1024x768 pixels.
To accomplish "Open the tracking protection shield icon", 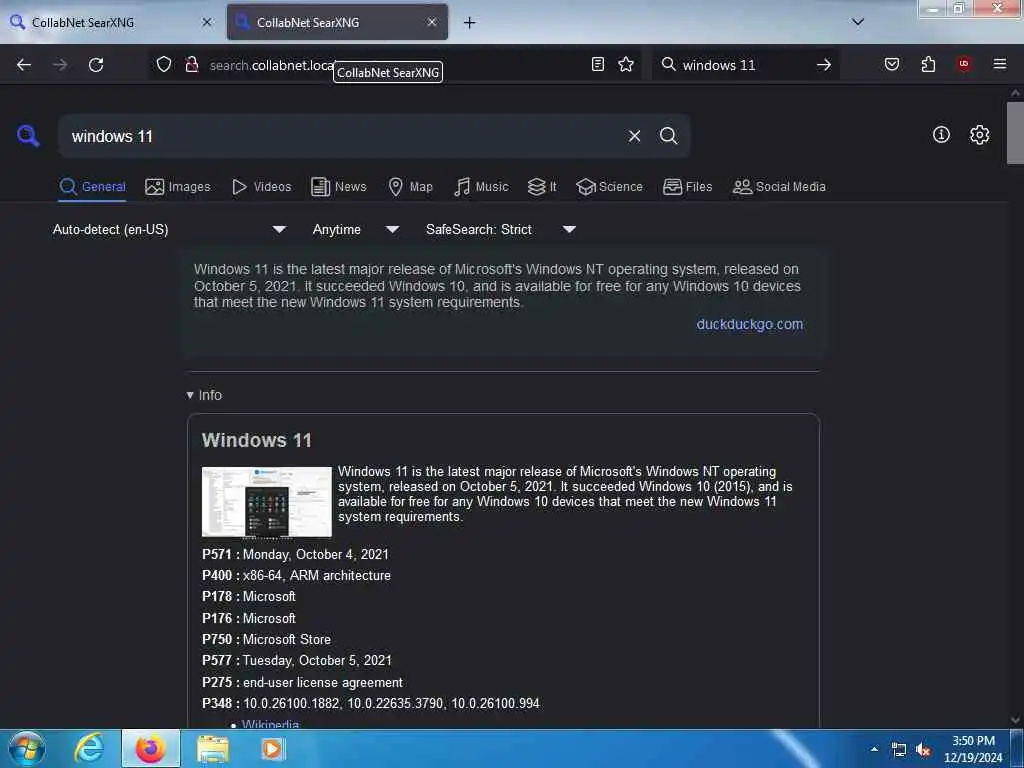I will [x=164, y=64].
